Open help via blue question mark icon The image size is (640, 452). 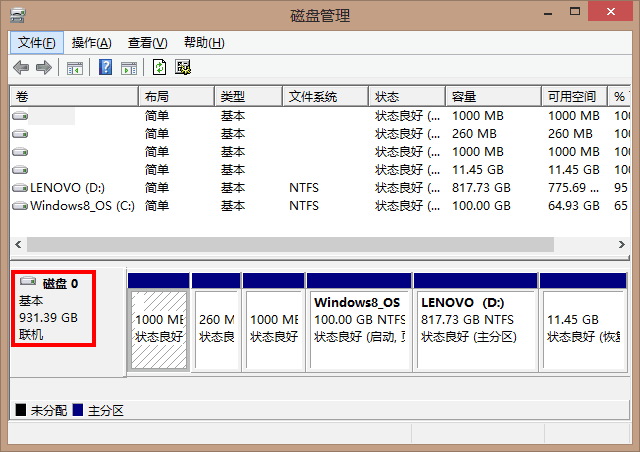(x=105, y=67)
